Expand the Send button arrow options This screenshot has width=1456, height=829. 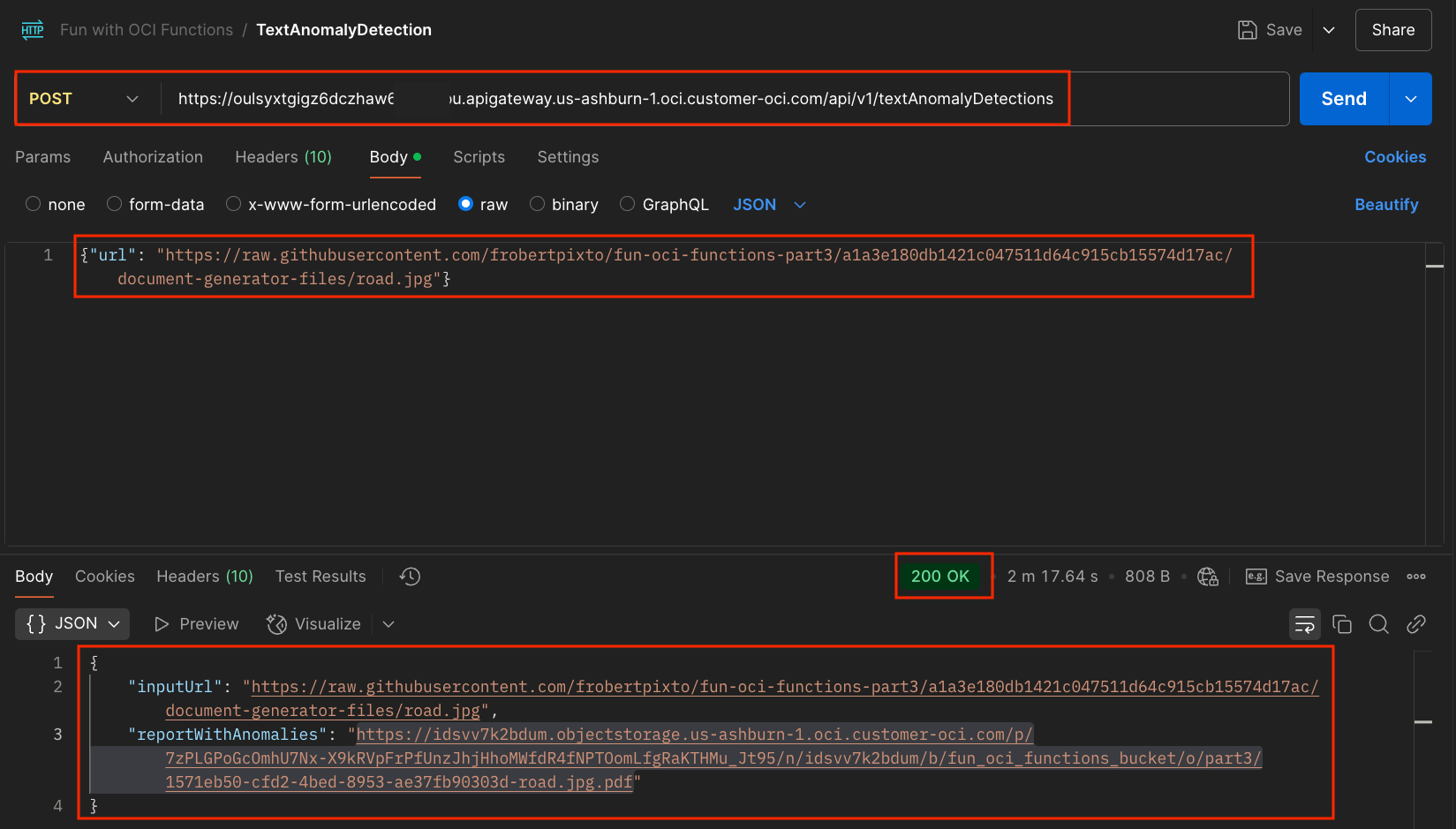(x=1410, y=99)
